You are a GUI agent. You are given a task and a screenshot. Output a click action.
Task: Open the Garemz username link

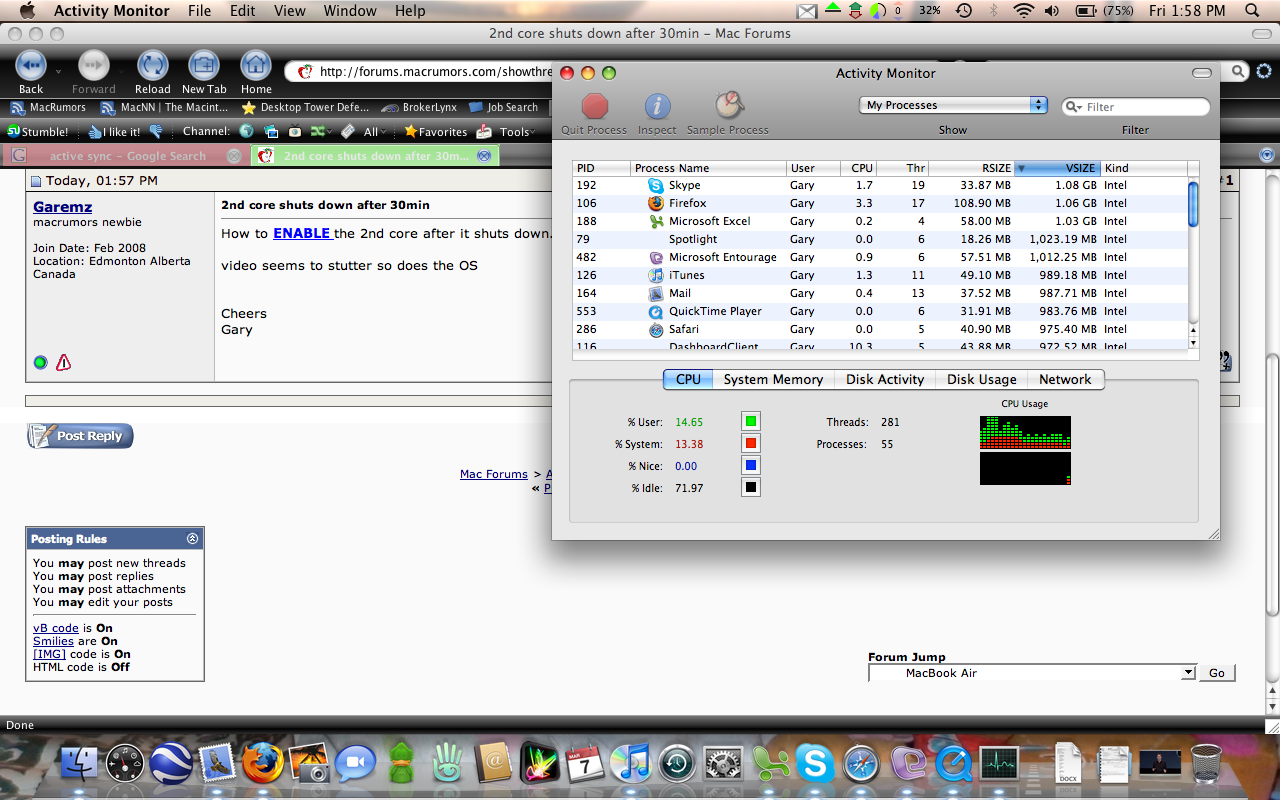coord(62,207)
